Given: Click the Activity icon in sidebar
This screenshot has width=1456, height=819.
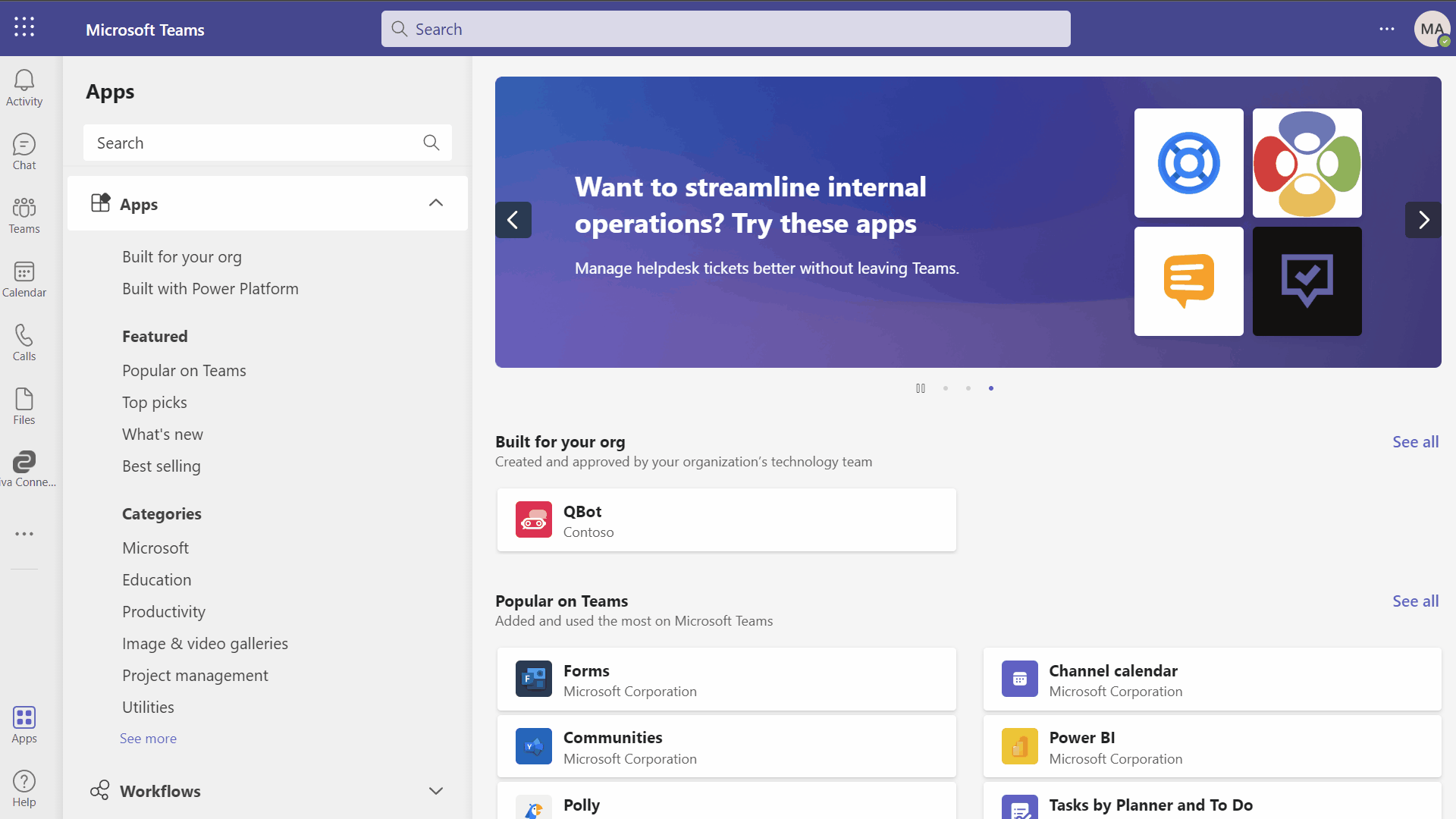Looking at the screenshot, I should (25, 87).
